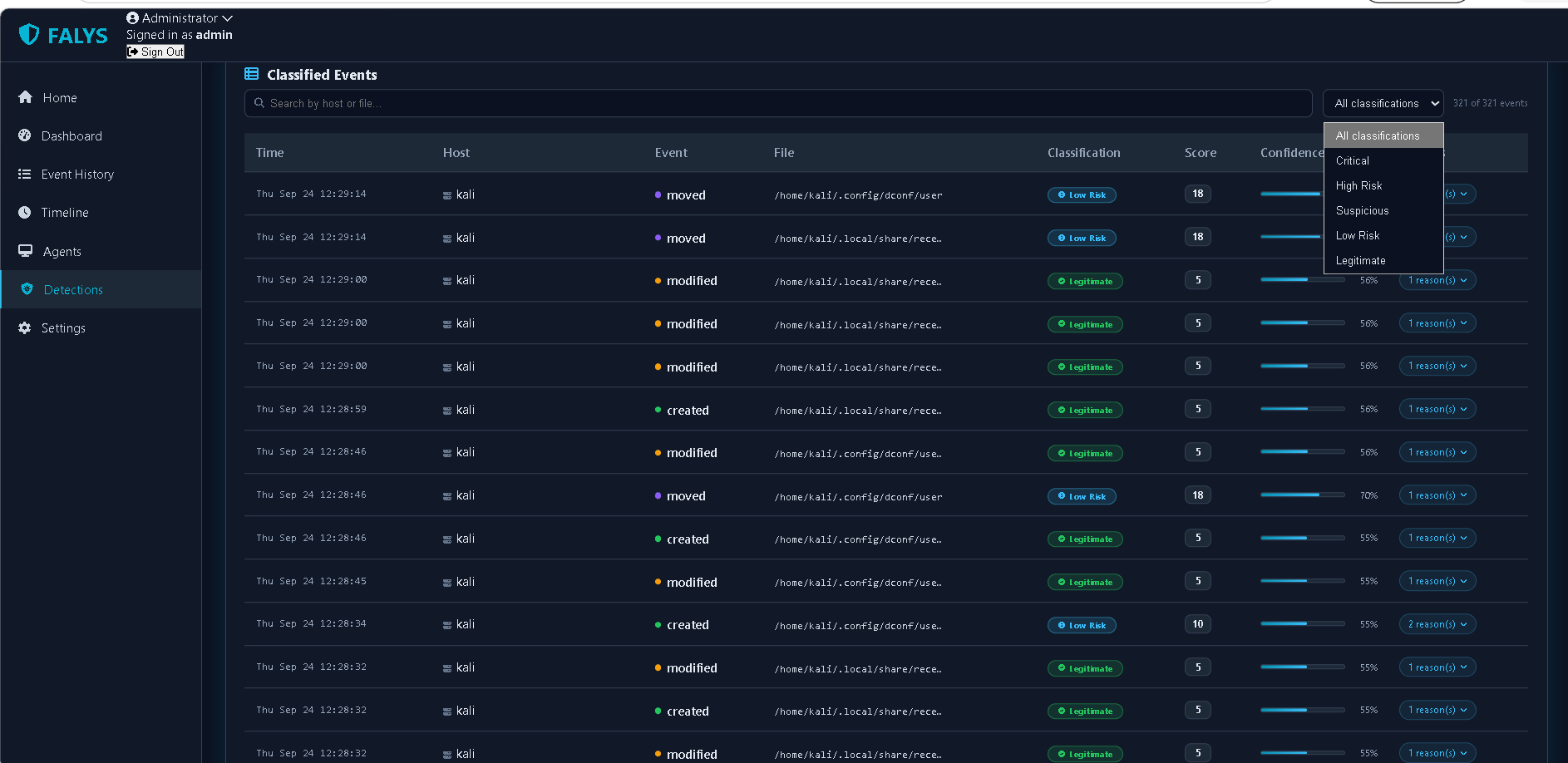Click the Administrator user avatar icon
Screen dimensions: 1568x763
[132, 17]
